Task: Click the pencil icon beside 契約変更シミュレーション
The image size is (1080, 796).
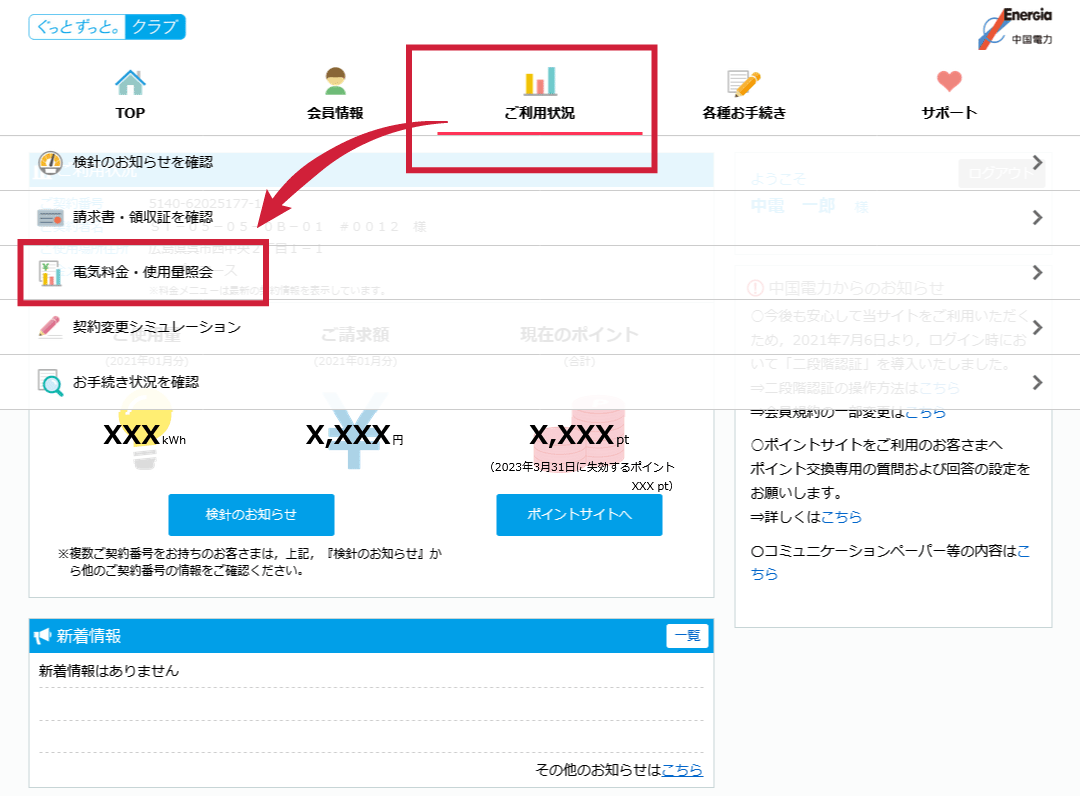Action: click(50, 327)
